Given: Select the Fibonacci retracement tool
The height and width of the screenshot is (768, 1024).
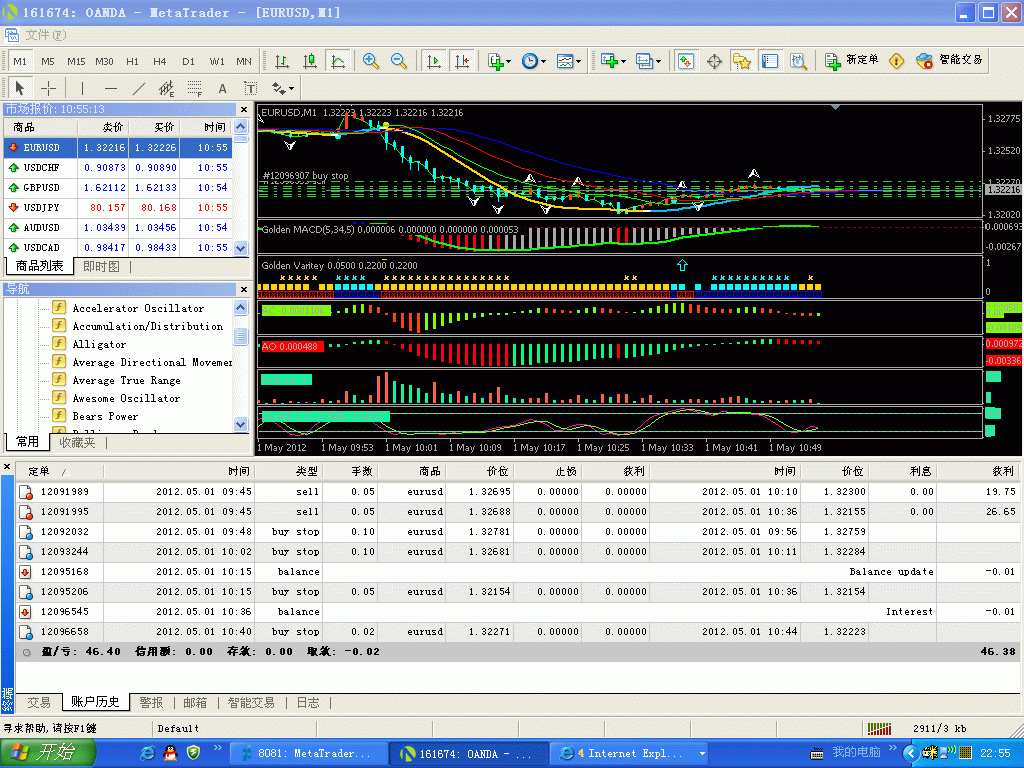Looking at the screenshot, I should (195, 88).
